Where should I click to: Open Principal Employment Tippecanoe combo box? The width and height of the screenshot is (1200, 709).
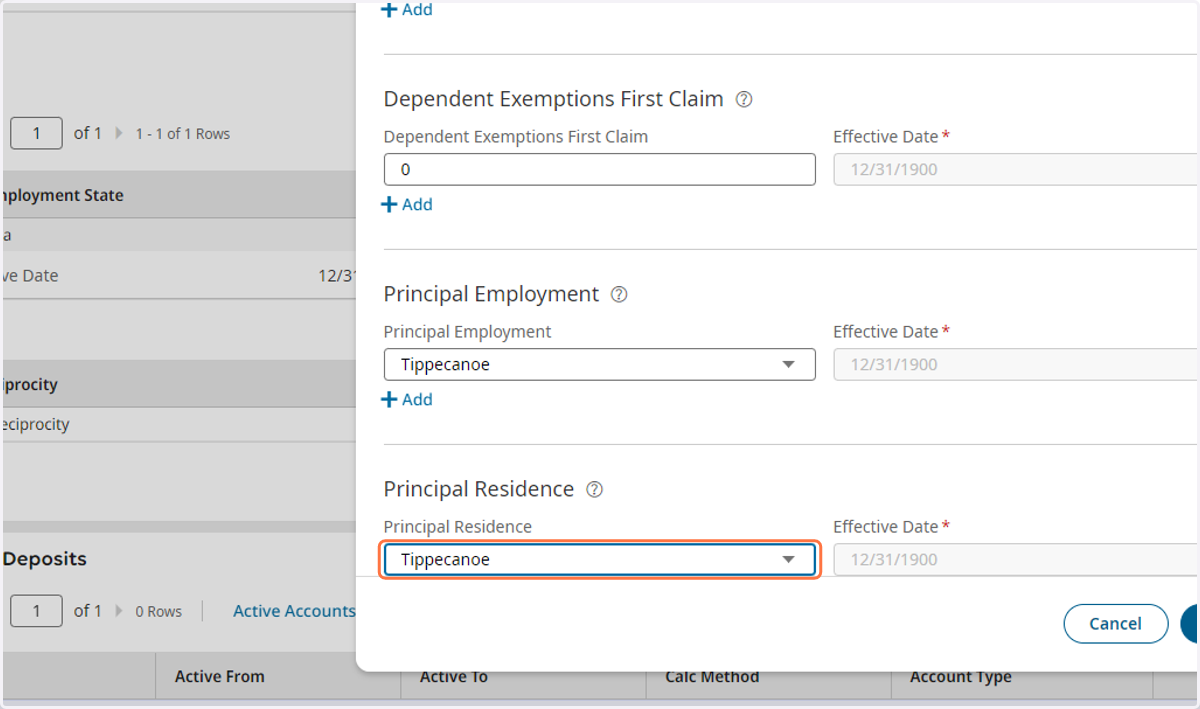[x=600, y=365]
